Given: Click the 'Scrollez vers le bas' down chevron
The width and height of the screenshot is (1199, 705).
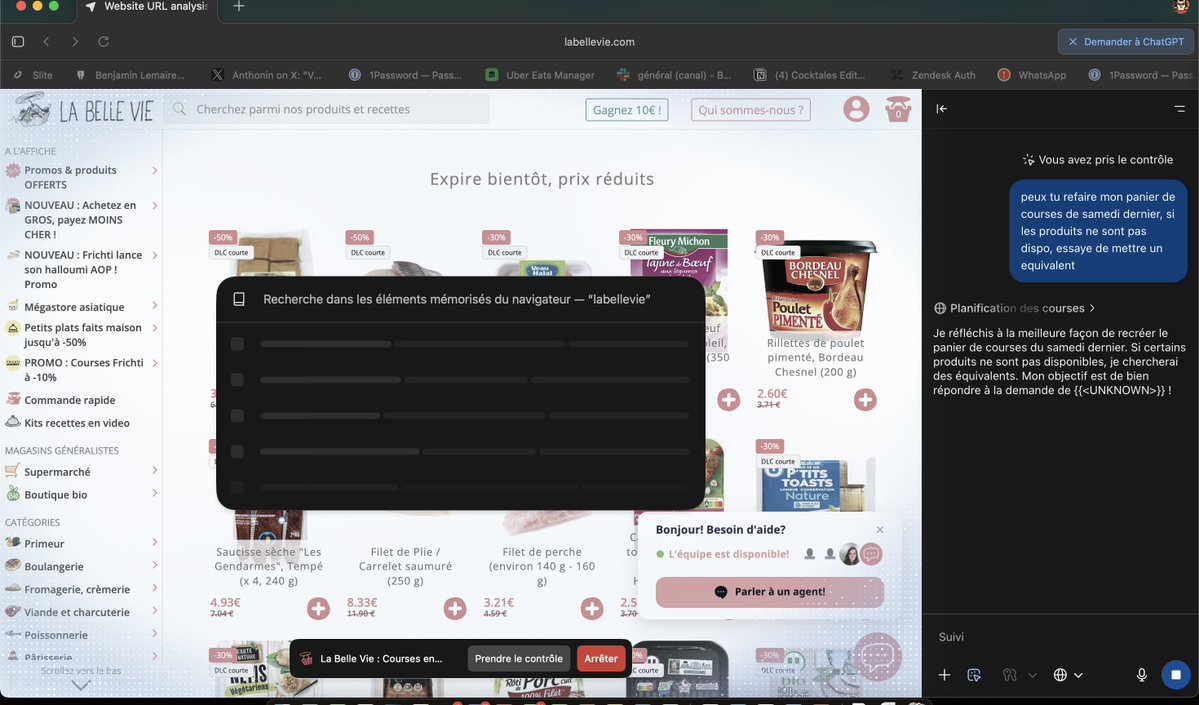Looking at the screenshot, I should [80, 686].
